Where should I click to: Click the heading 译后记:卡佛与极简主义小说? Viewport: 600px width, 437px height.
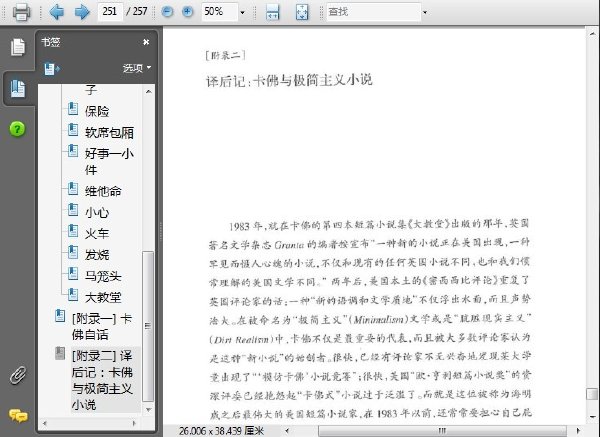[x=289, y=80]
